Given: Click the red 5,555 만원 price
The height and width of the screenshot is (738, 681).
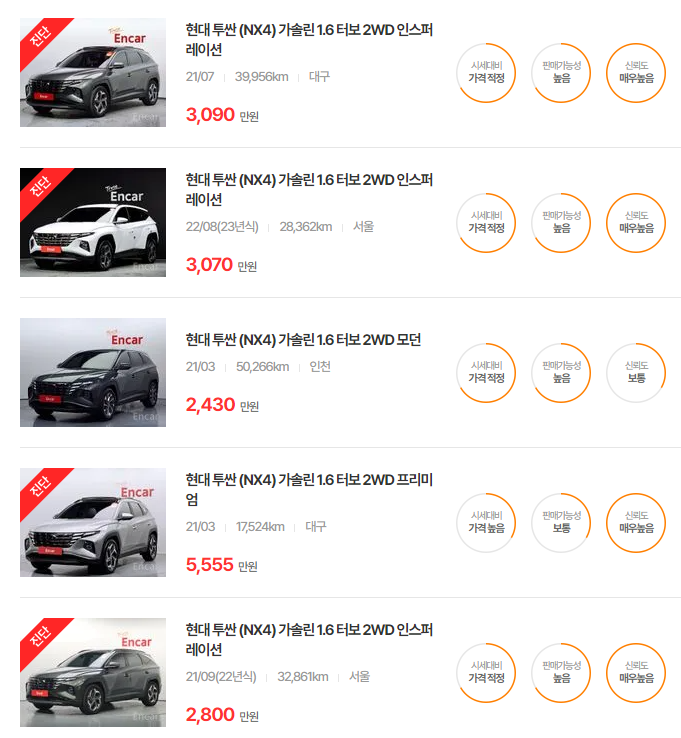Looking at the screenshot, I should (x=222, y=565).
